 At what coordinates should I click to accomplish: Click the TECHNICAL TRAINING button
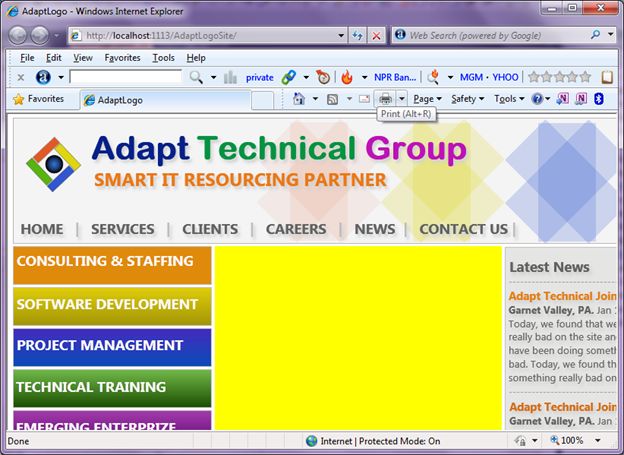click(x=112, y=388)
